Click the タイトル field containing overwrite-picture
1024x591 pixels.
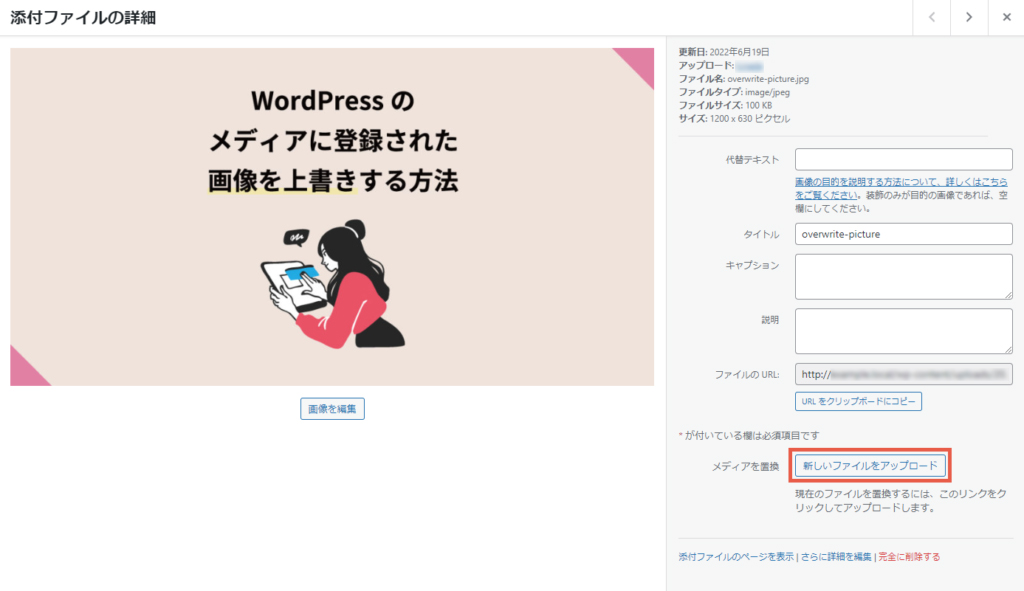click(903, 234)
